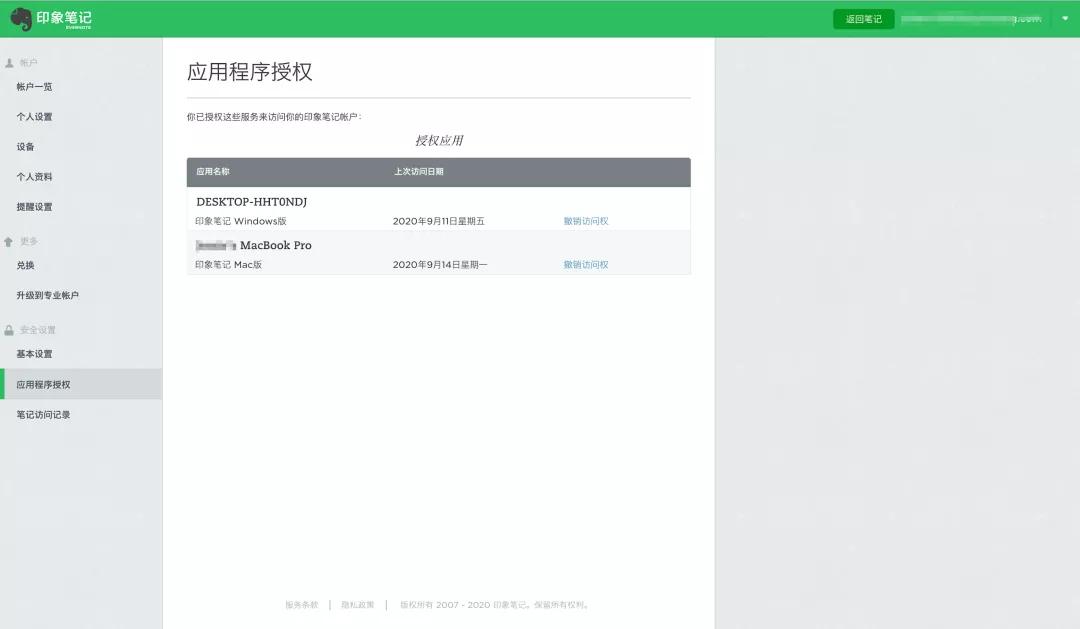Revoke access for DESKTOP-HHT0NDJ via 撤销访问权
The image size is (1080, 629).
click(586, 221)
